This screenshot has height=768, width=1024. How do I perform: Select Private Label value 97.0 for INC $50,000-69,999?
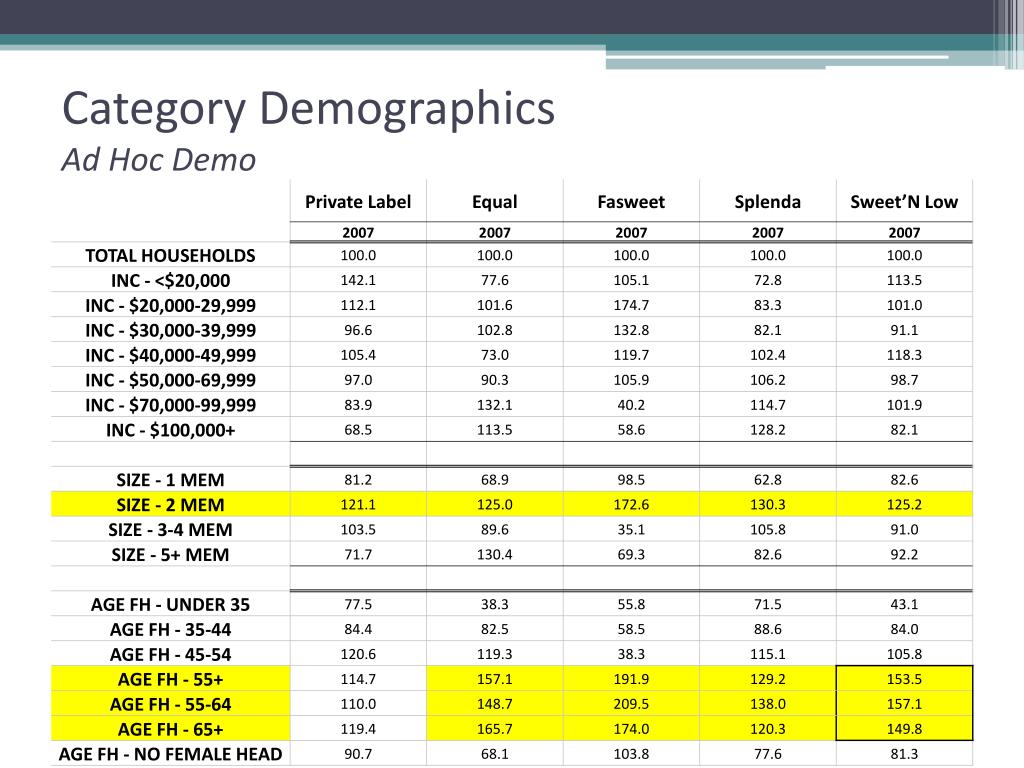click(x=358, y=380)
